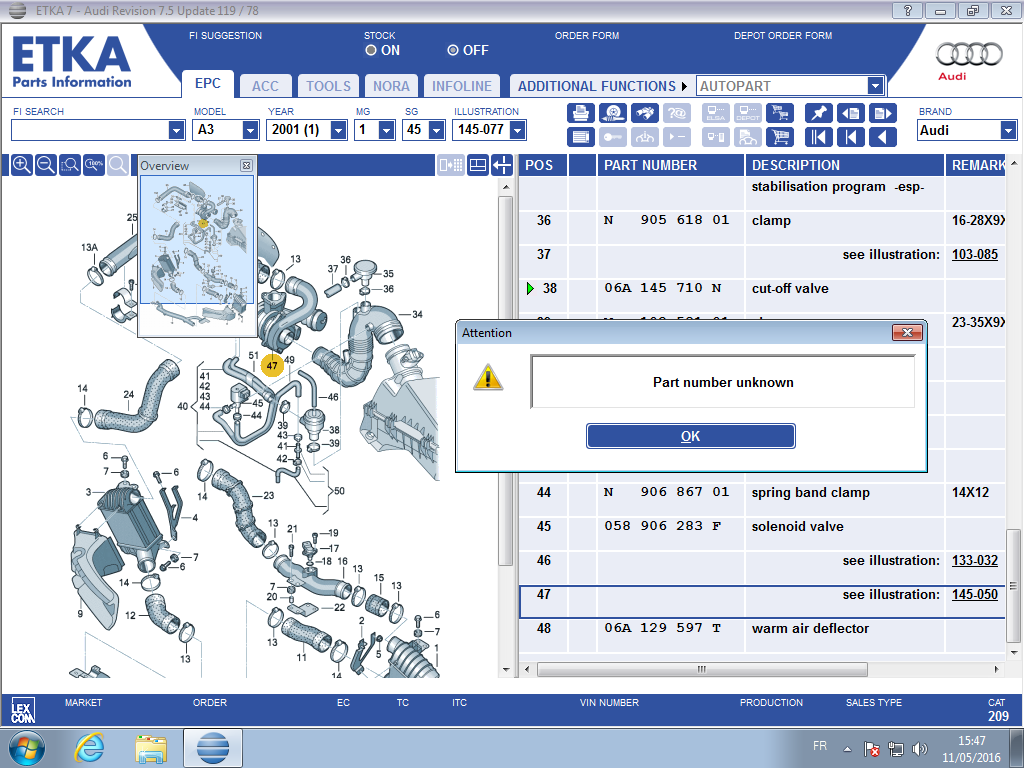Open the ILLUSTRATION dropdown 145-077

coord(517,130)
